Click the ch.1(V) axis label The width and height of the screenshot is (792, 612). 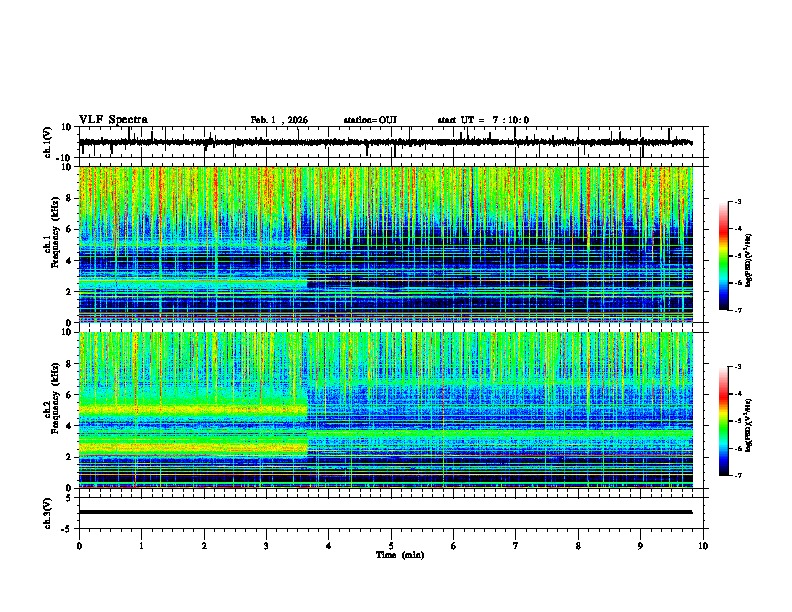tap(48, 142)
